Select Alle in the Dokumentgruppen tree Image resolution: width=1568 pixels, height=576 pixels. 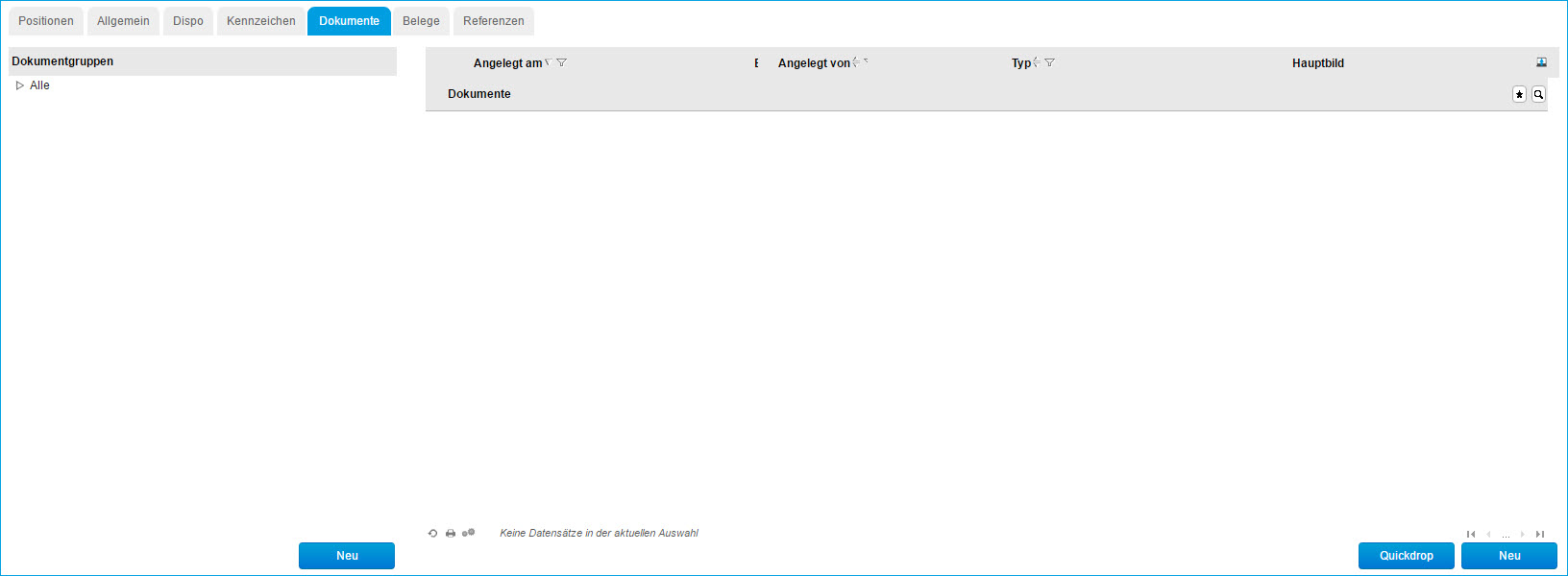click(x=39, y=85)
